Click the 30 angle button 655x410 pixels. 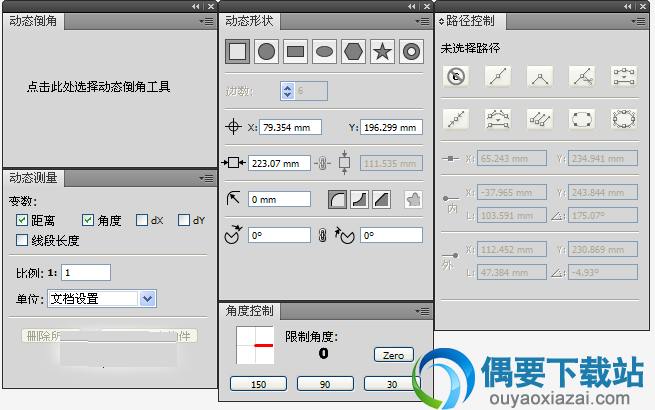click(392, 384)
